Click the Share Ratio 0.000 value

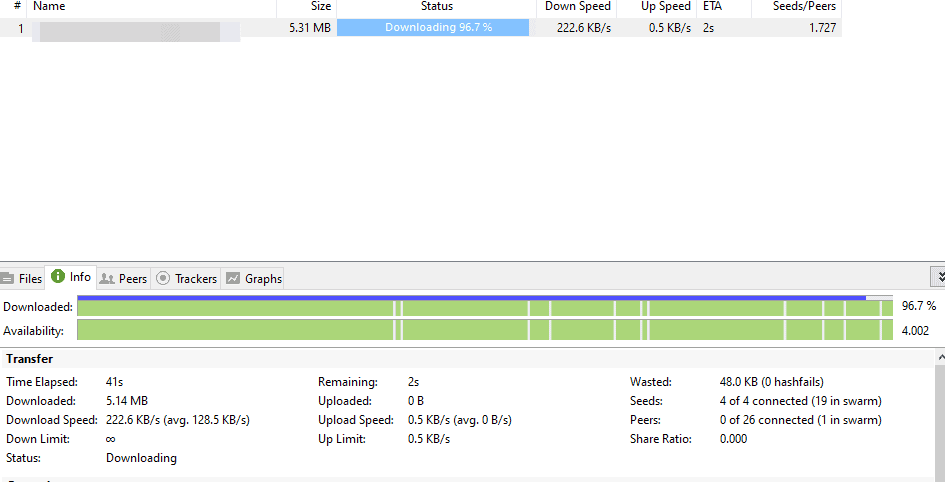(733, 439)
